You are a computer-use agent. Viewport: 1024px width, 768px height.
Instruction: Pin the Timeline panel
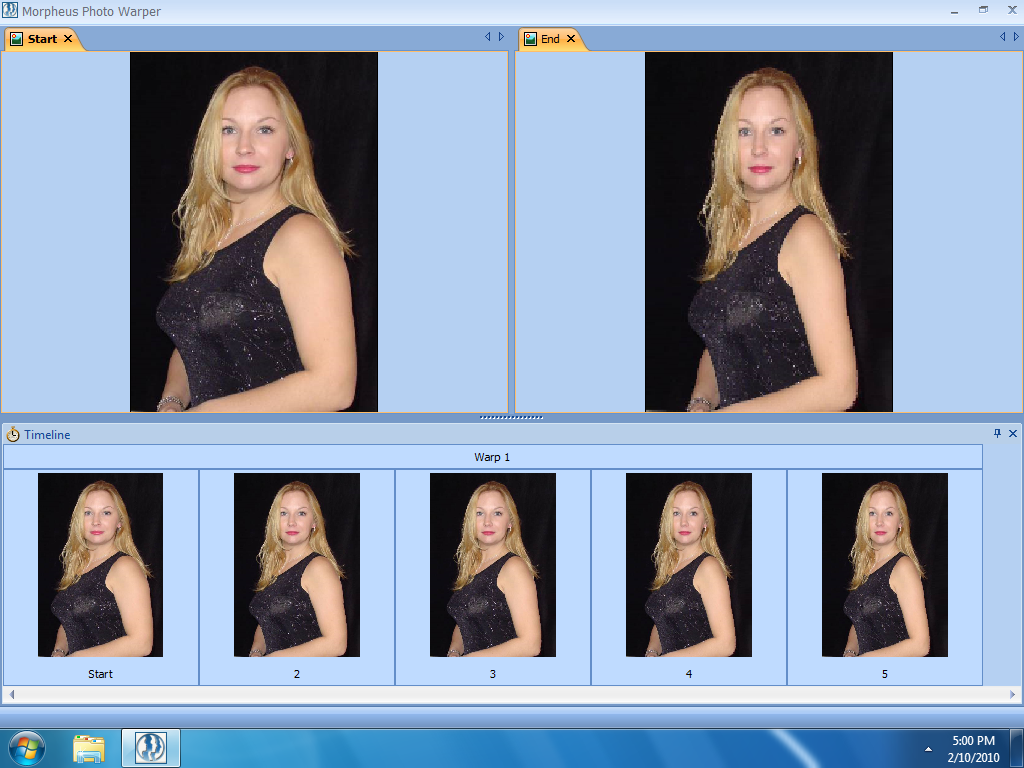pos(997,434)
